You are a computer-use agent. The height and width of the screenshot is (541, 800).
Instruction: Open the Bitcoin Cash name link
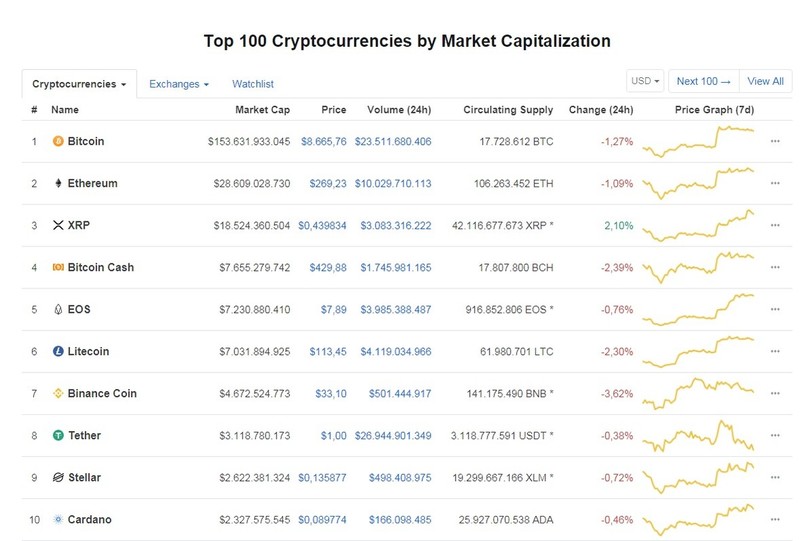pyautogui.click(x=101, y=267)
